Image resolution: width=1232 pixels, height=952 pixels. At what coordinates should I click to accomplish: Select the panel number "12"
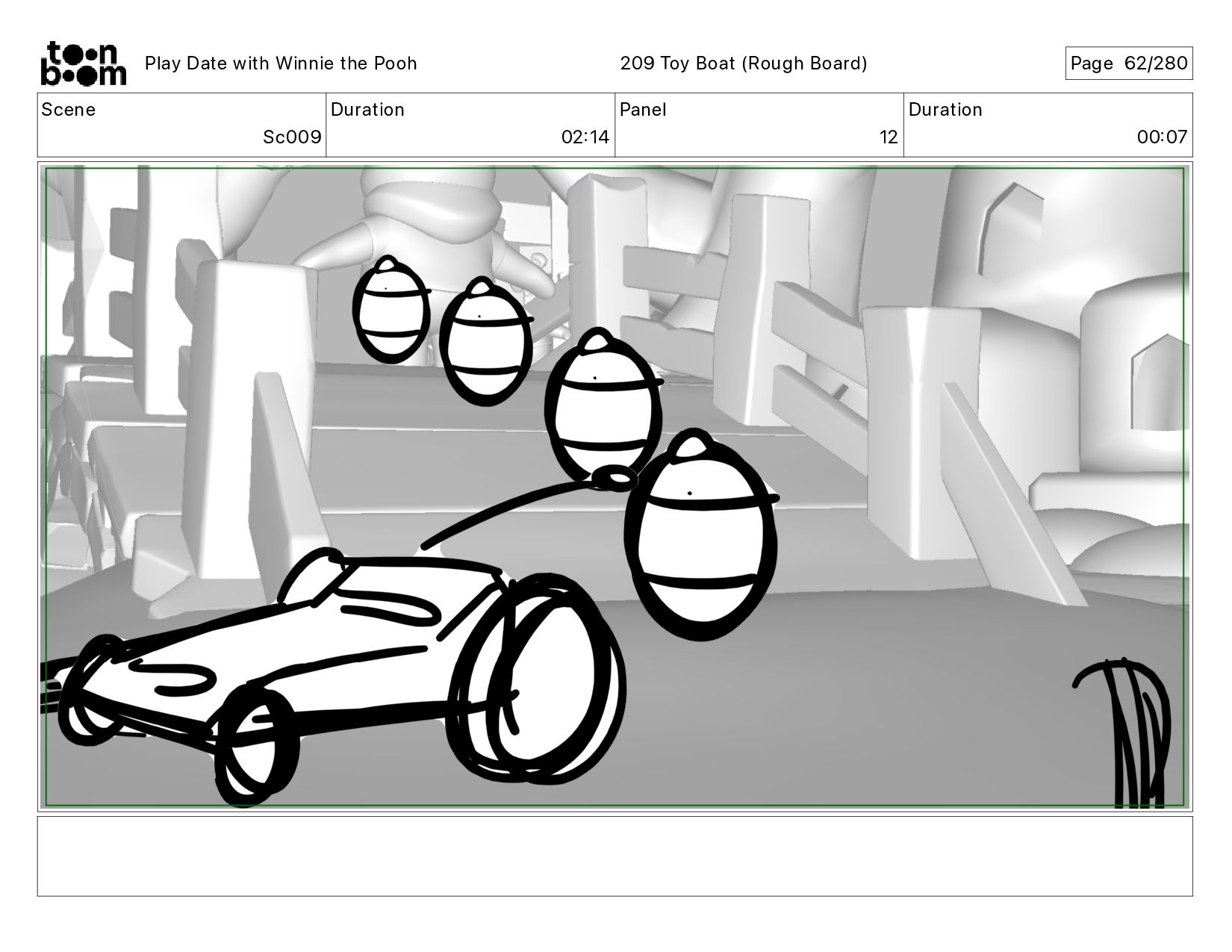point(889,137)
